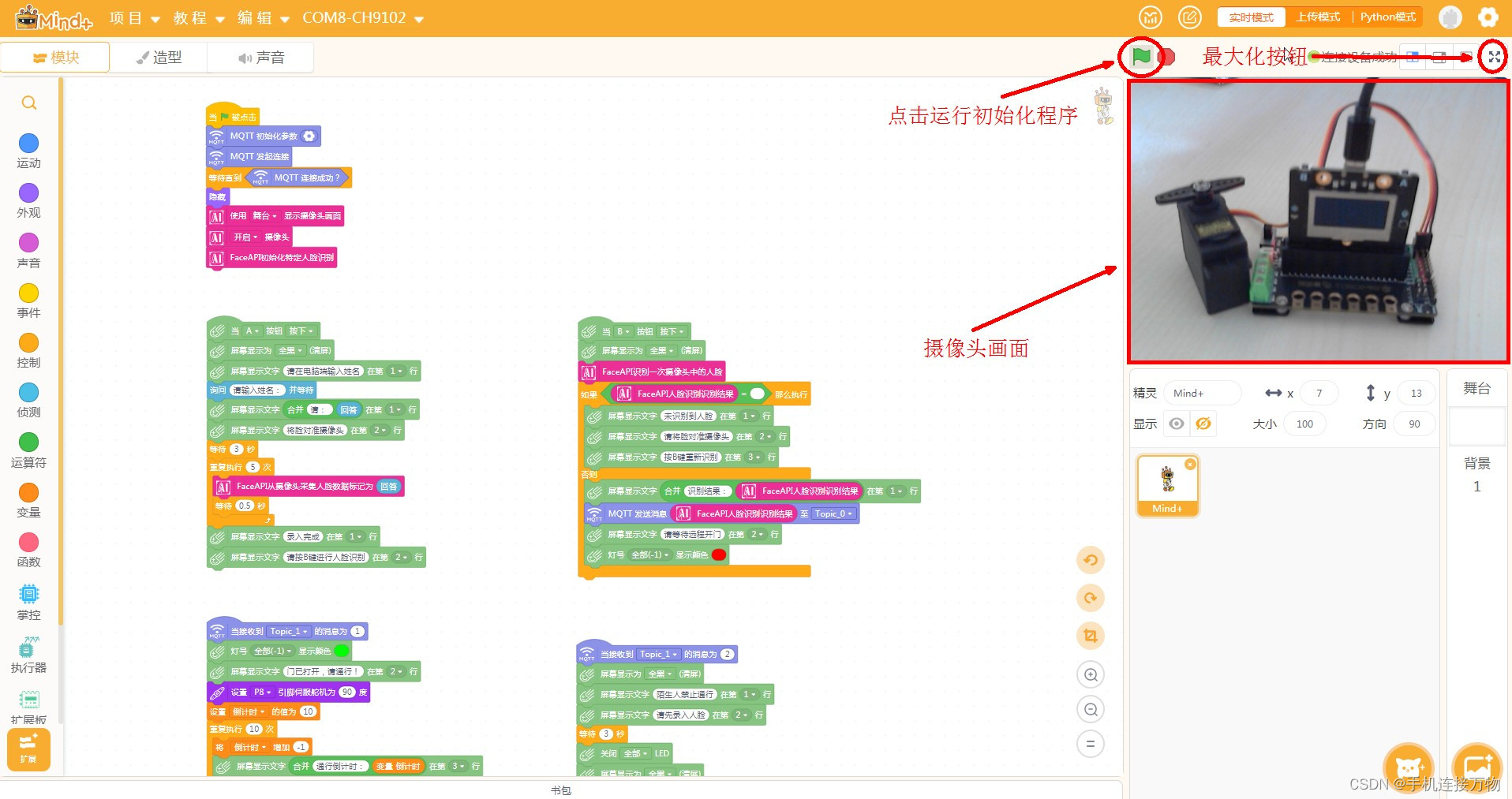
Task: Edit the sprite 大小 size field
Action: [1304, 424]
